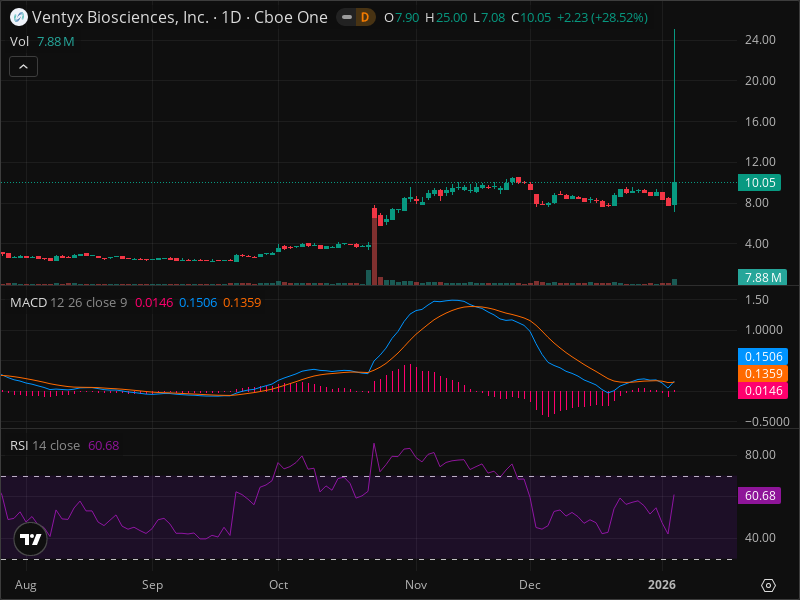The height and width of the screenshot is (600, 800).
Task: Click the Sep label on time axis
Action: (x=152, y=585)
